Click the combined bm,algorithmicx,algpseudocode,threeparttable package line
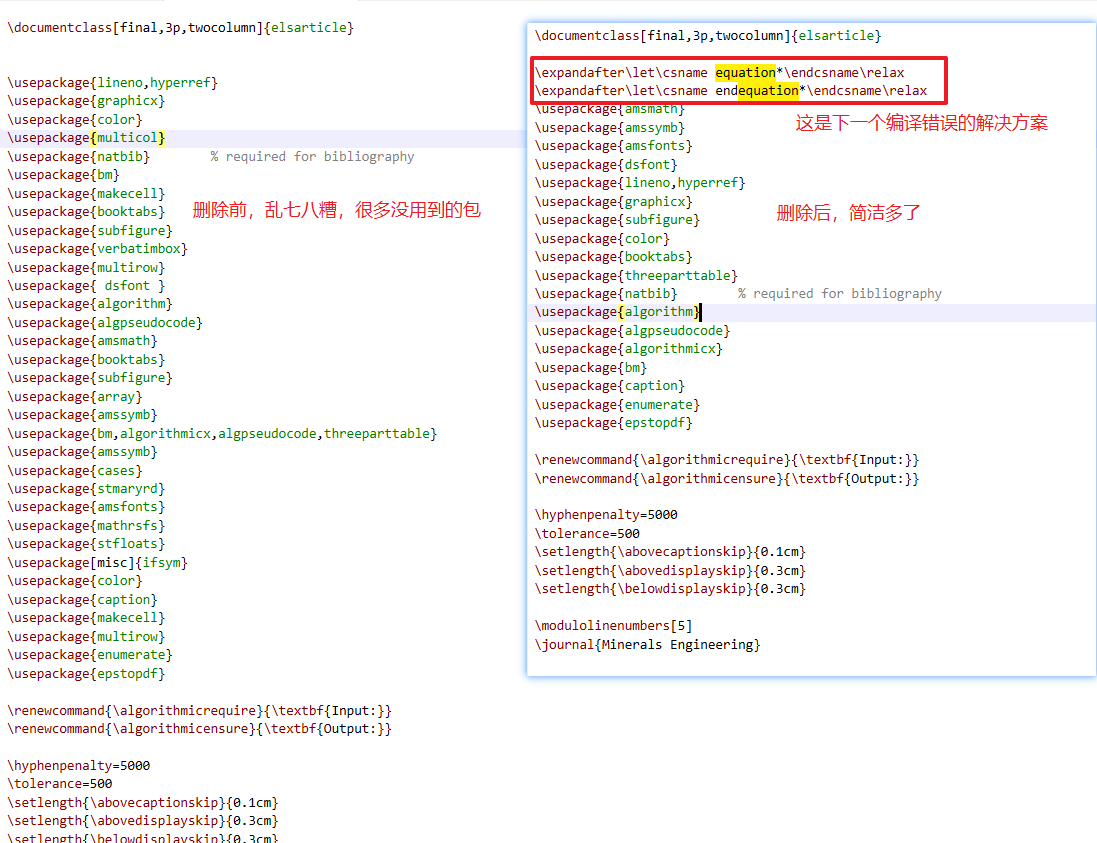This screenshot has width=1097, height=843. coord(222,434)
